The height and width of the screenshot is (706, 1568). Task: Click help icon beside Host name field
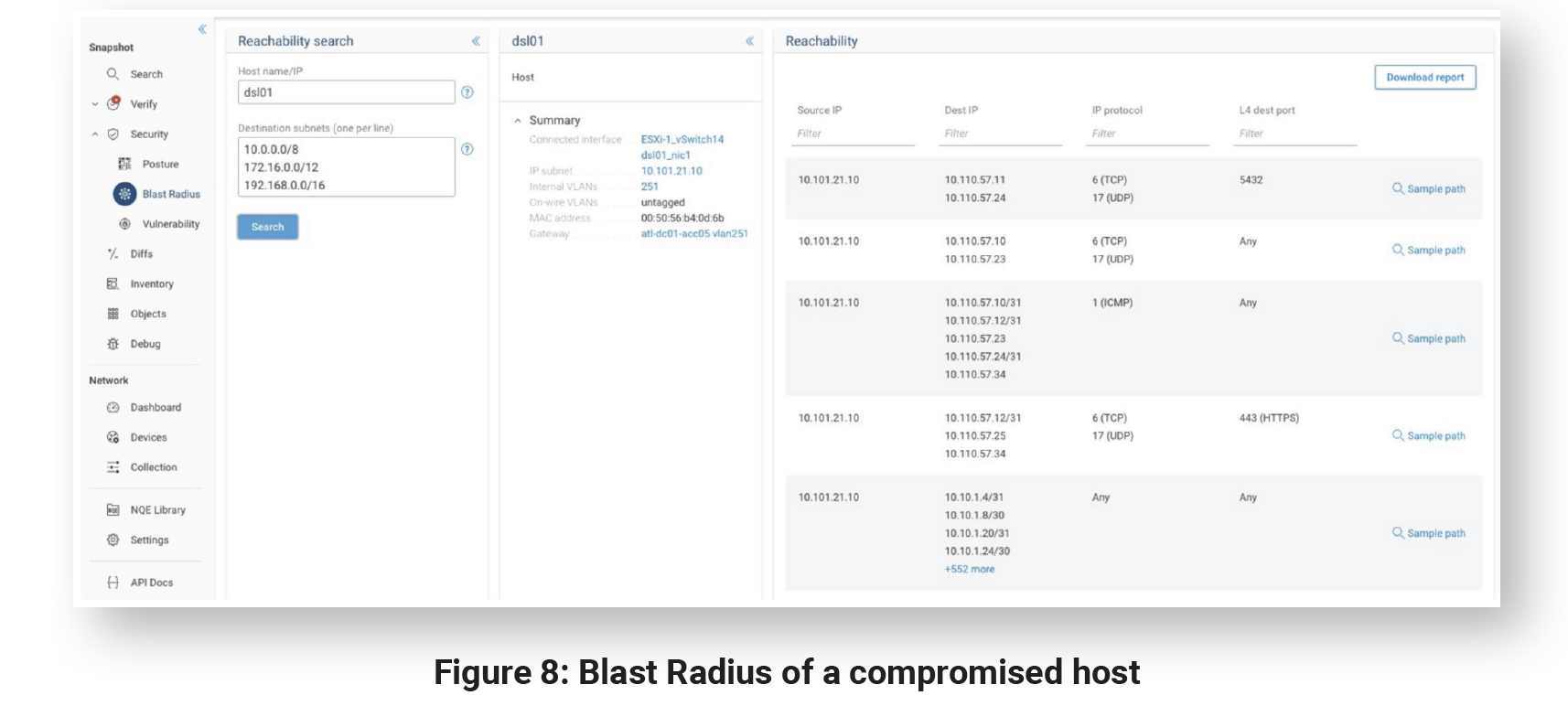click(x=467, y=92)
